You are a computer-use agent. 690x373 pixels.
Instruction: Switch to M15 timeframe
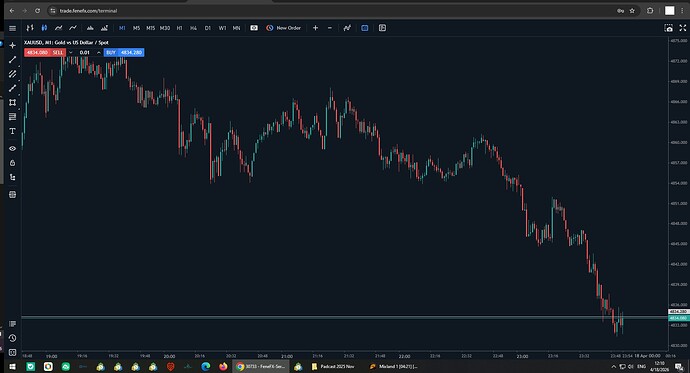coord(150,28)
